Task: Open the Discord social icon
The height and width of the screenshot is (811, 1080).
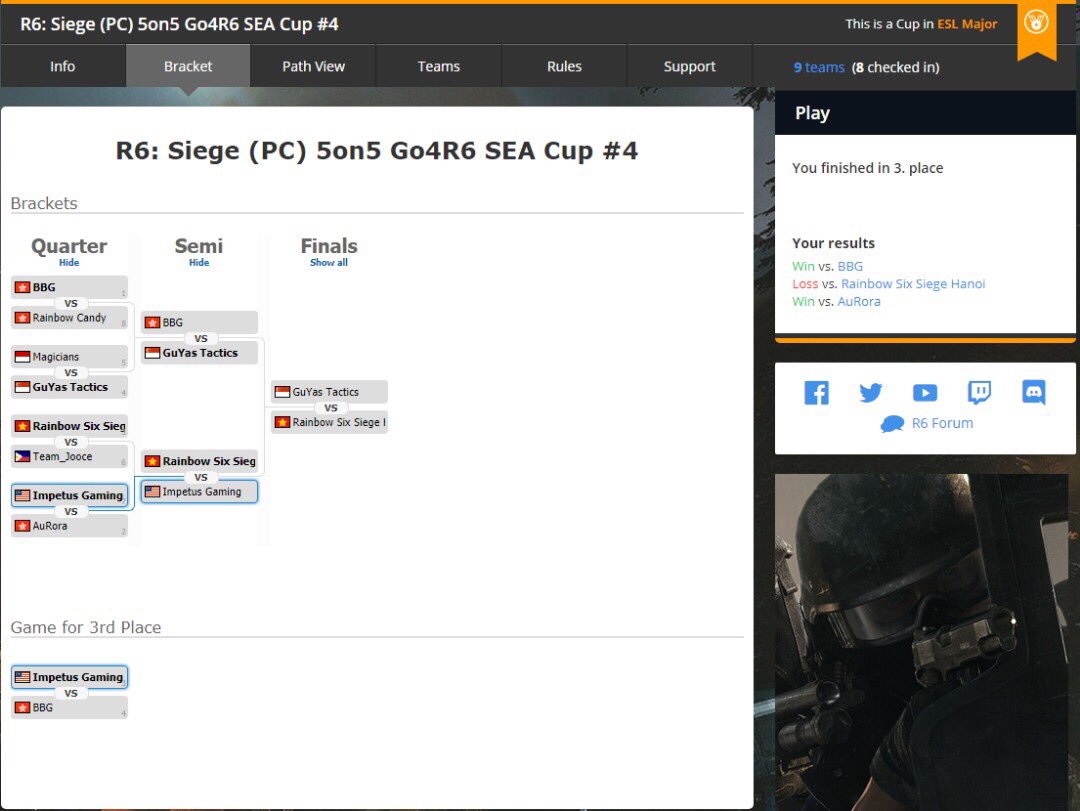Action: pos(1034,392)
